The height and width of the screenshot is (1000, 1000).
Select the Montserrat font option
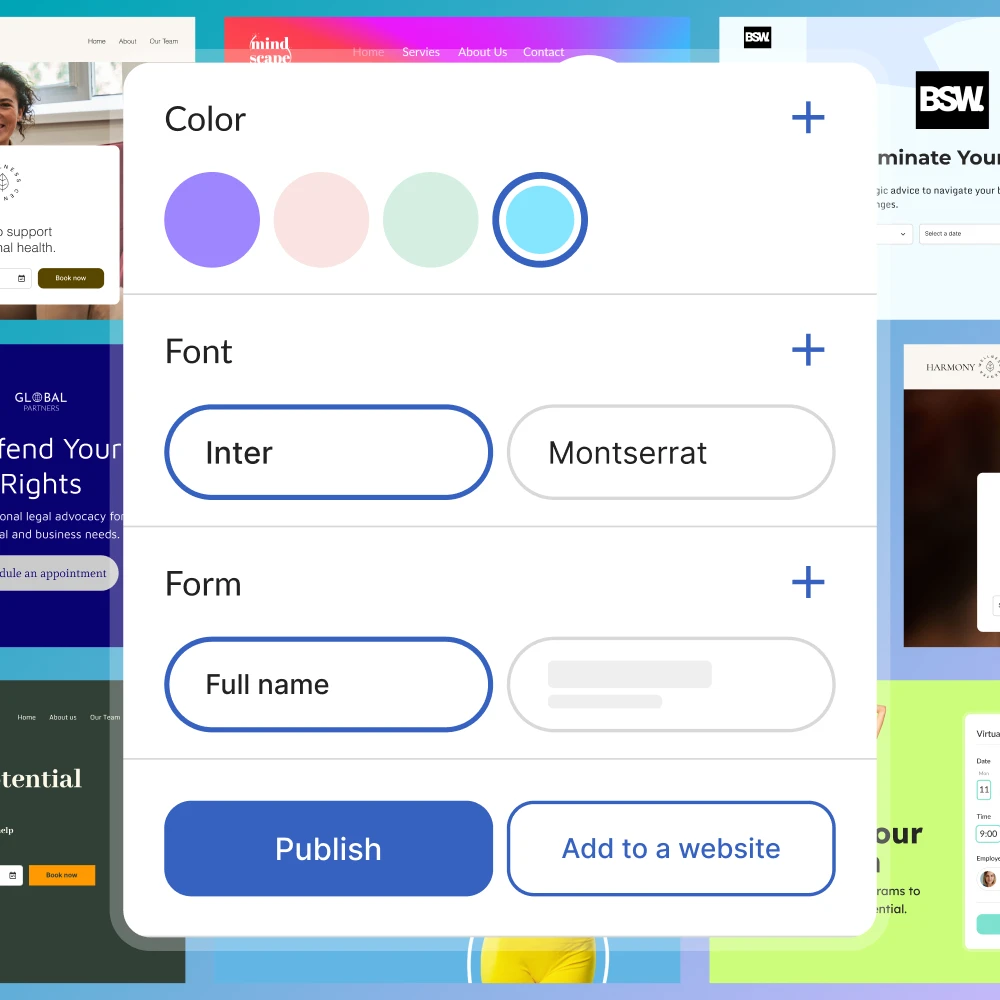tap(670, 452)
